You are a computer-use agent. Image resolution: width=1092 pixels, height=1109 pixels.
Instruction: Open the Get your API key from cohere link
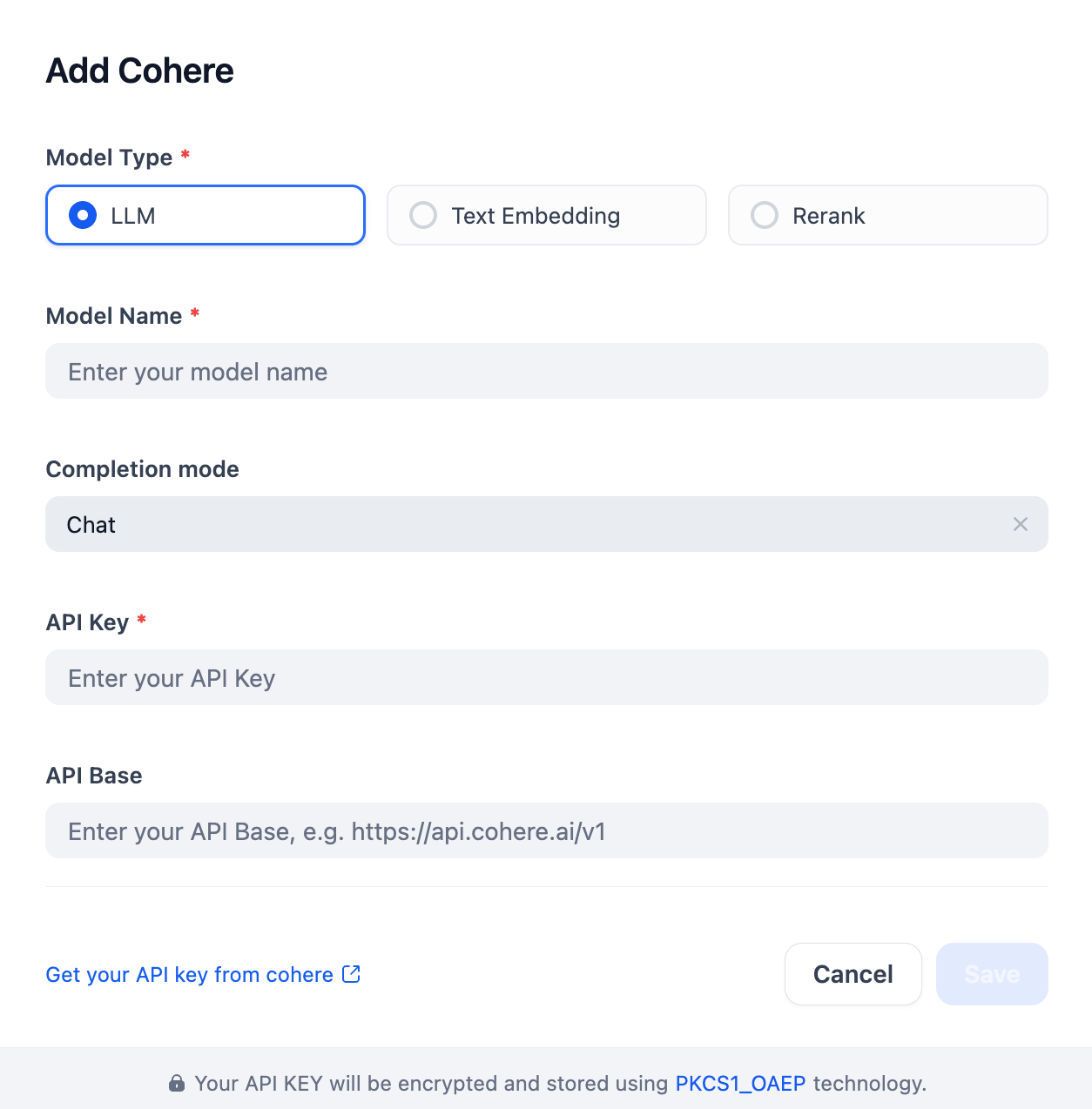coord(190,975)
